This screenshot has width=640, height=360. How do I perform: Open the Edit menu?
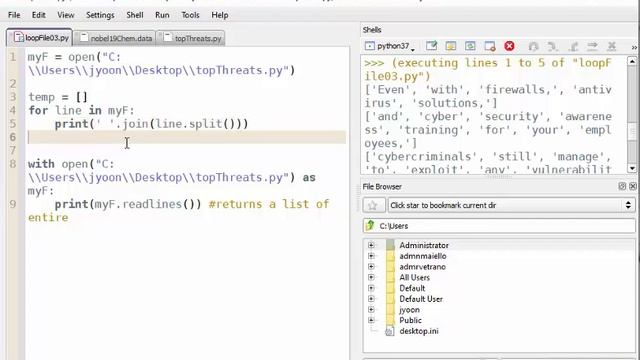[x=38, y=15]
